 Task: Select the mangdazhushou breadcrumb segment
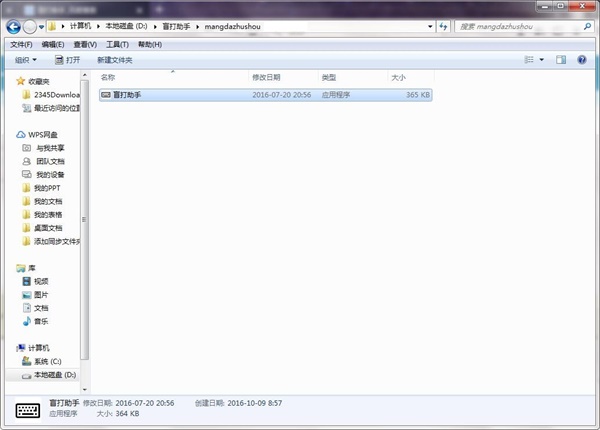click(232, 26)
